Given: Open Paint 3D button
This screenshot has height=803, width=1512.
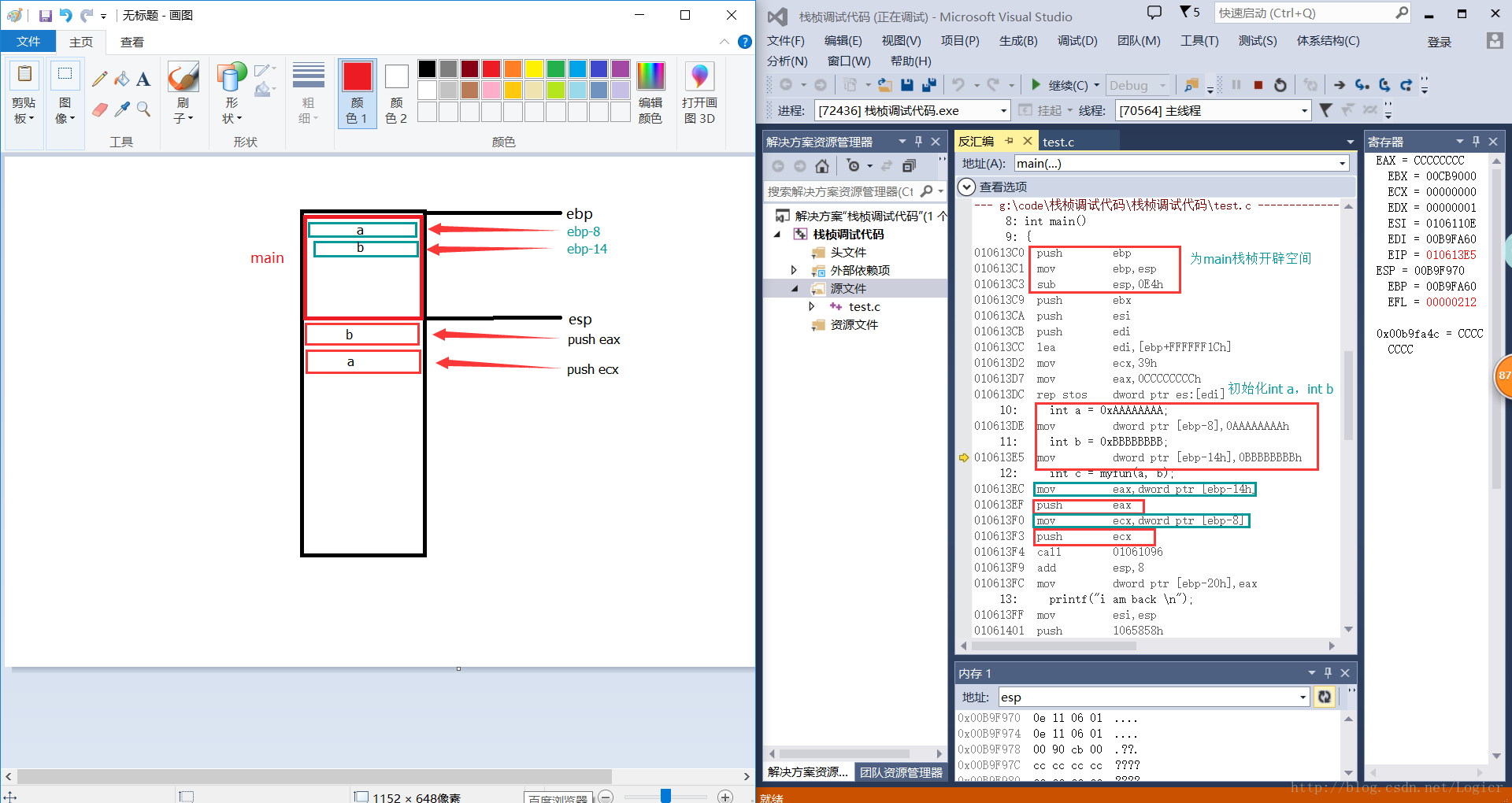Looking at the screenshot, I should 699,93.
